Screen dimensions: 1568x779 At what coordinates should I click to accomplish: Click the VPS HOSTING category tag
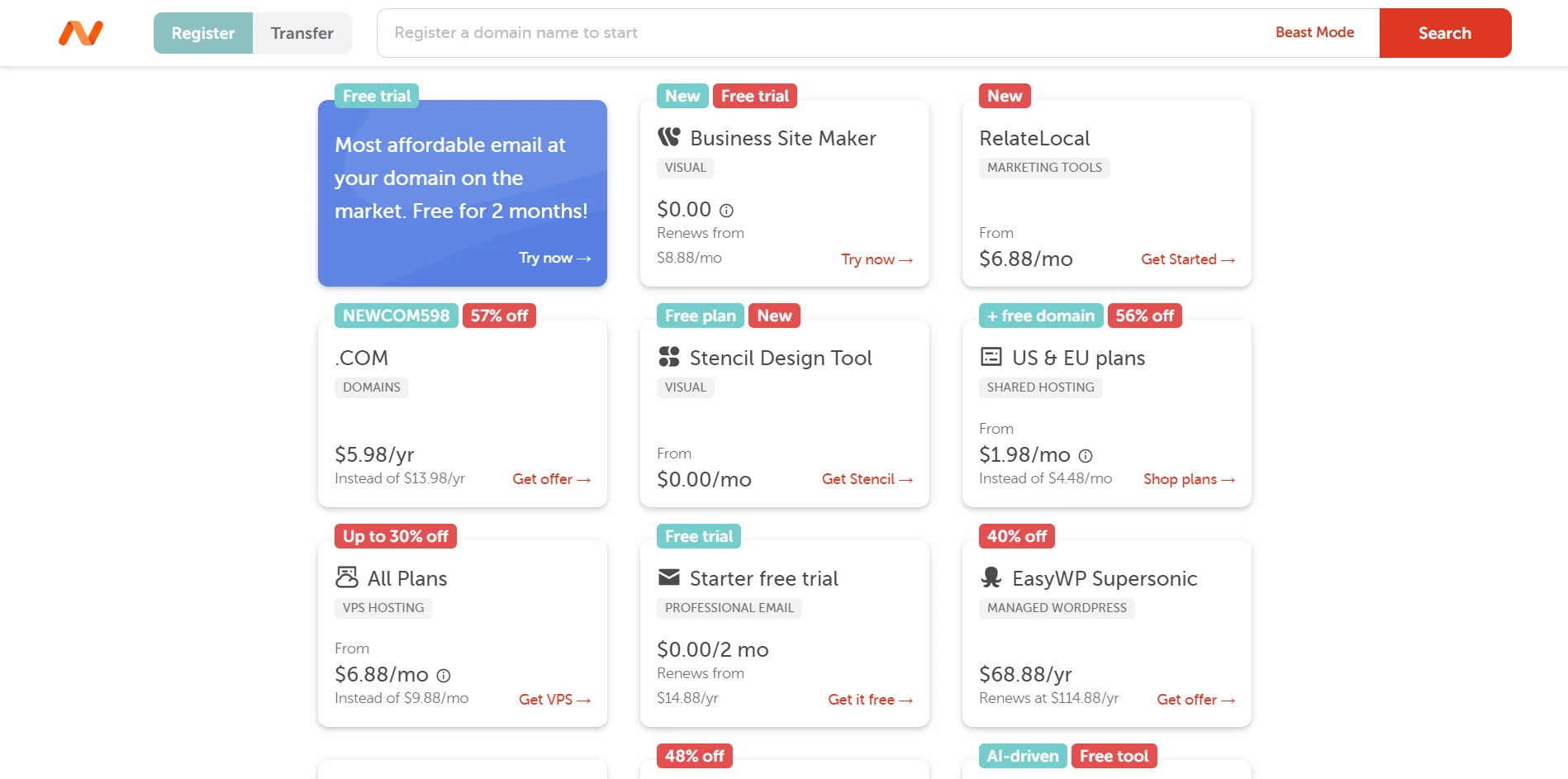point(382,608)
